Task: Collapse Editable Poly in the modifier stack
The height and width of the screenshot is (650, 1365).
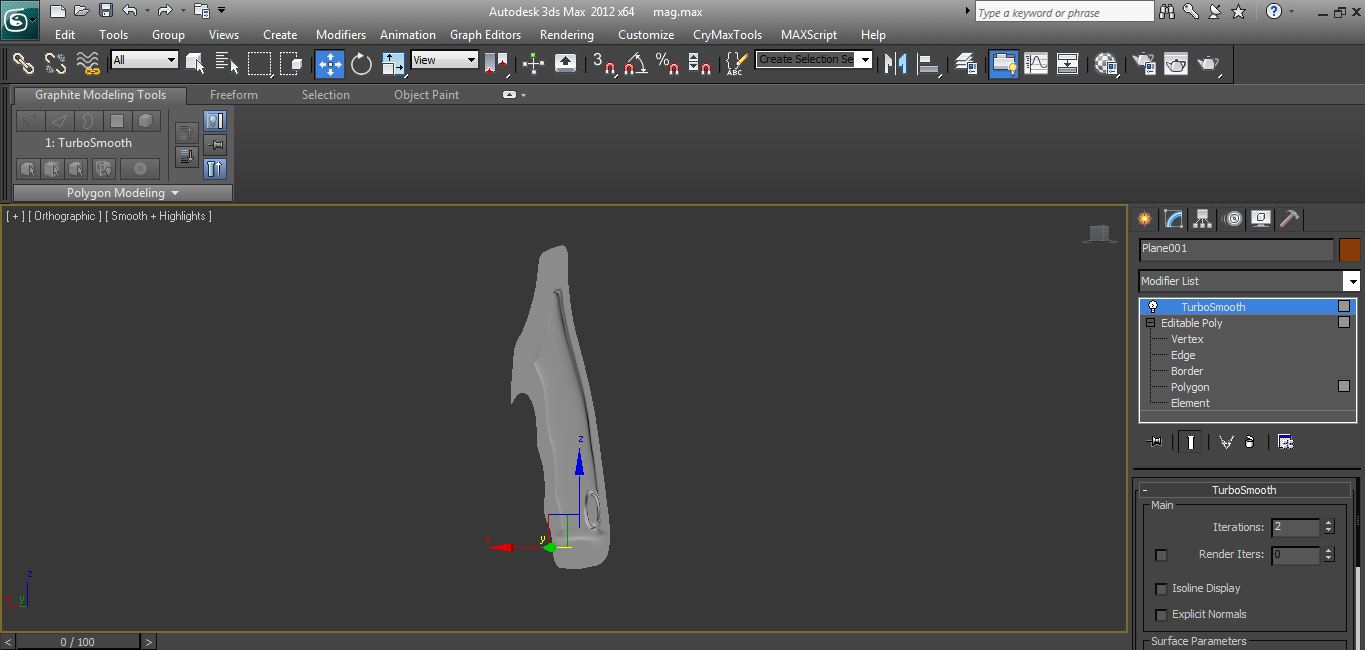Action: click(1150, 322)
